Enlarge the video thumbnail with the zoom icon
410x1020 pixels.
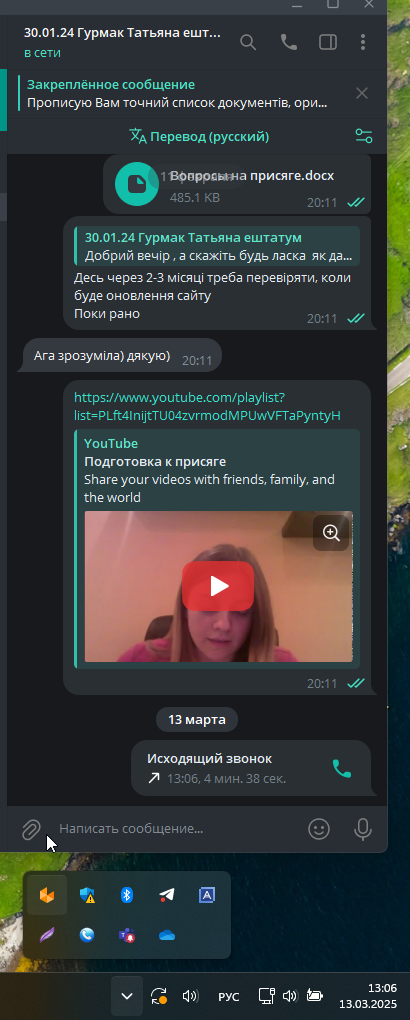click(331, 533)
